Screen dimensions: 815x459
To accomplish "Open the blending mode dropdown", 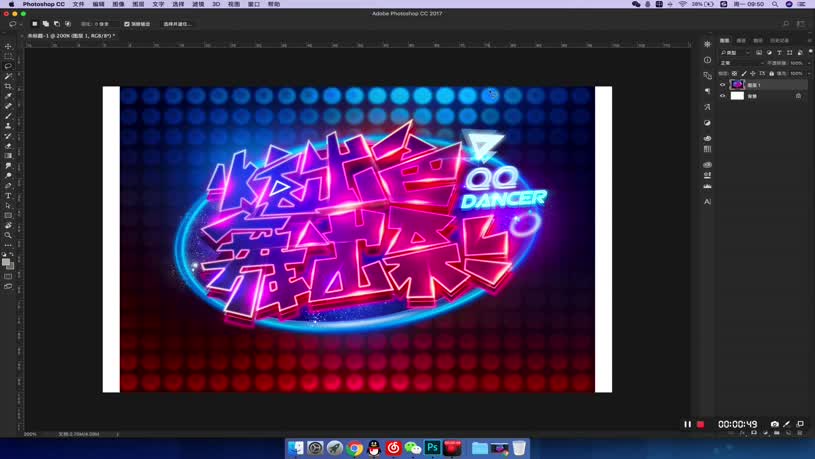I will pos(742,63).
